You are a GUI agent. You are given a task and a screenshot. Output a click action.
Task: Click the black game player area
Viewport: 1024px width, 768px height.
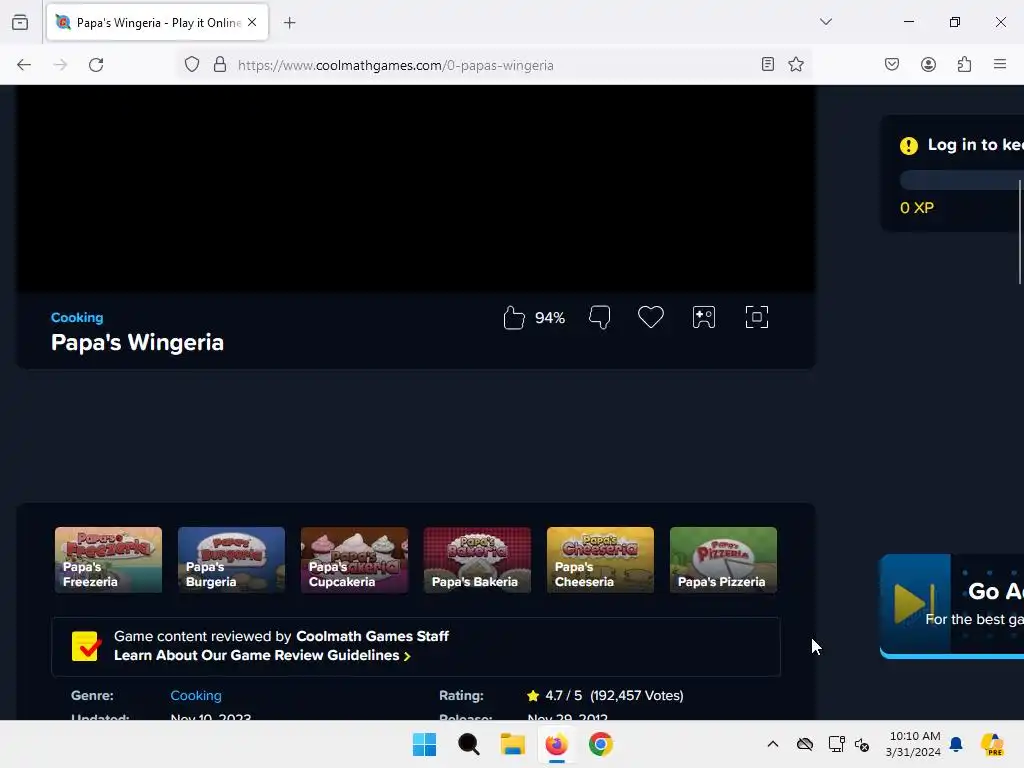point(415,188)
